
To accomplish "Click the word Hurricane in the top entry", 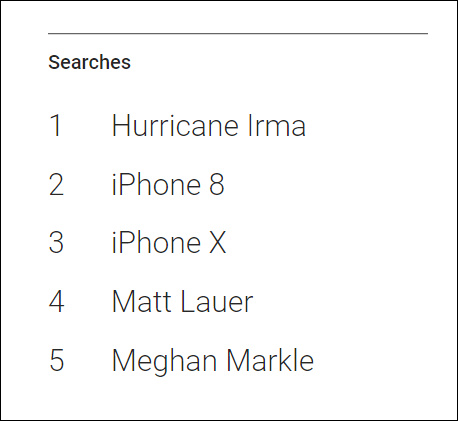I will (x=175, y=125).
